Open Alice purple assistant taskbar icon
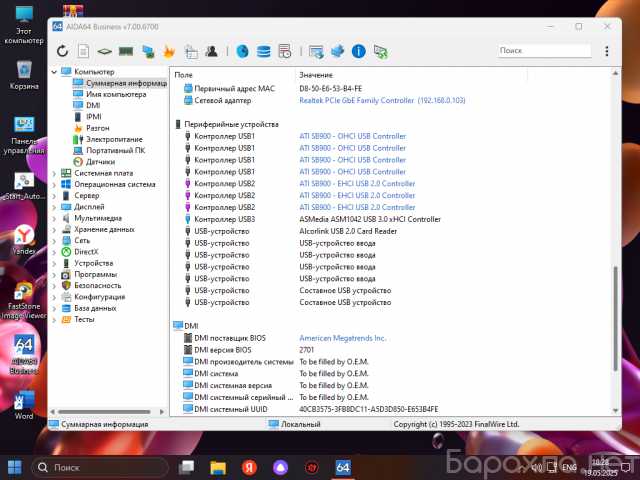The height and width of the screenshot is (480, 640). pos(280,467)
